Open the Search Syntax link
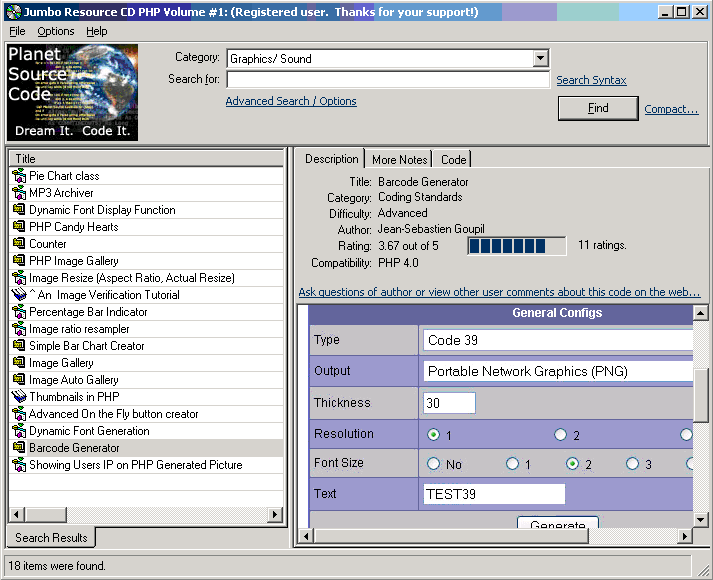 pos(591,80)
